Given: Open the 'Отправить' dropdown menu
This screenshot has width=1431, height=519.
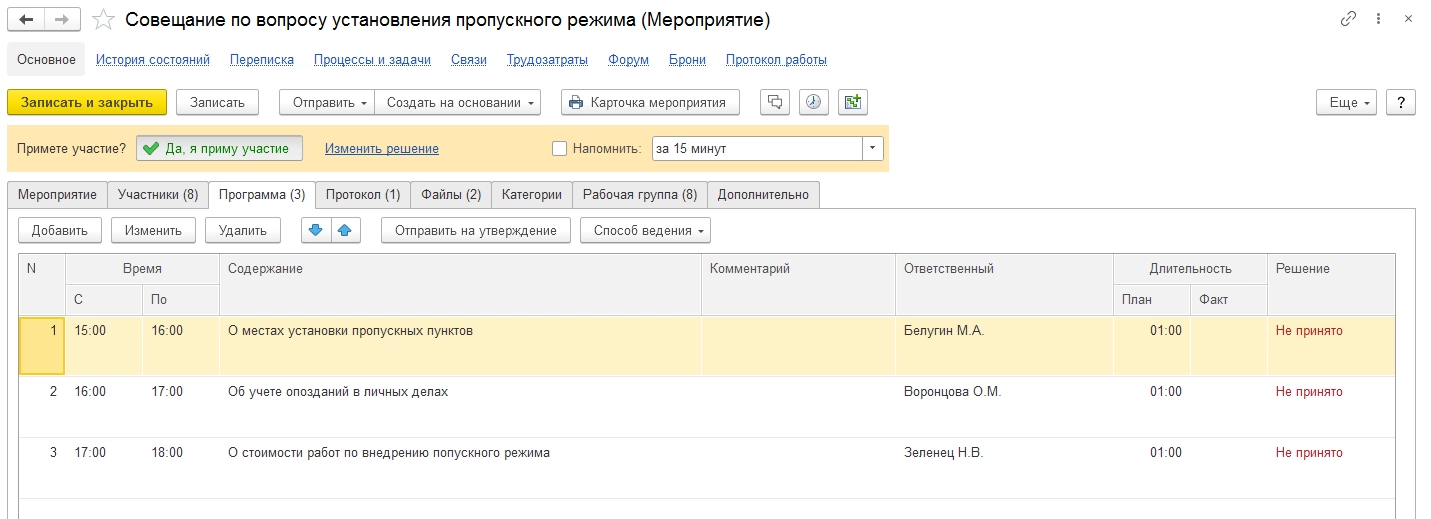Looking at the screenshot, I should [327, 102].
